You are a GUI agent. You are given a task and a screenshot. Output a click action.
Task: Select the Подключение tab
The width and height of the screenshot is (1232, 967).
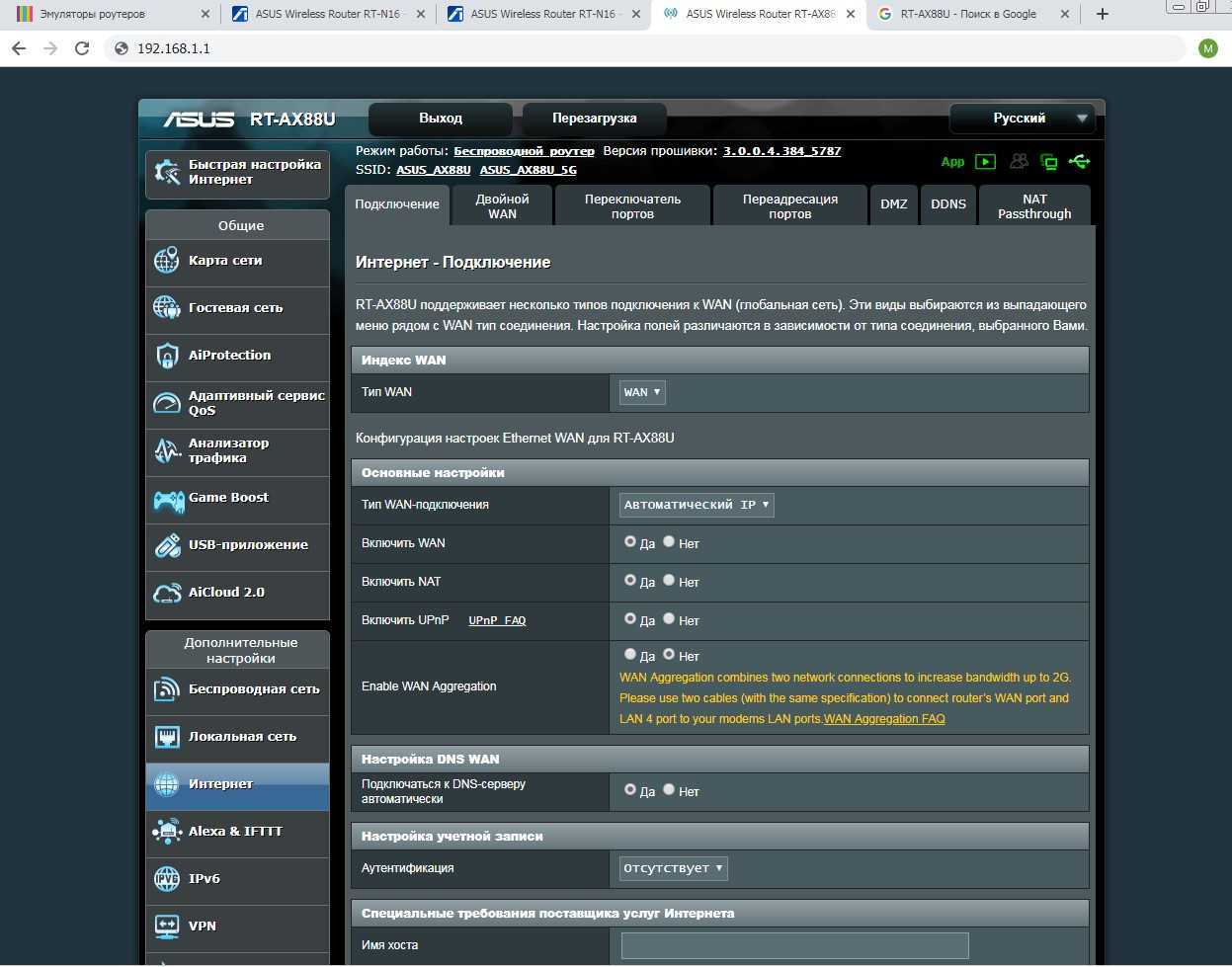click(397, 205)
